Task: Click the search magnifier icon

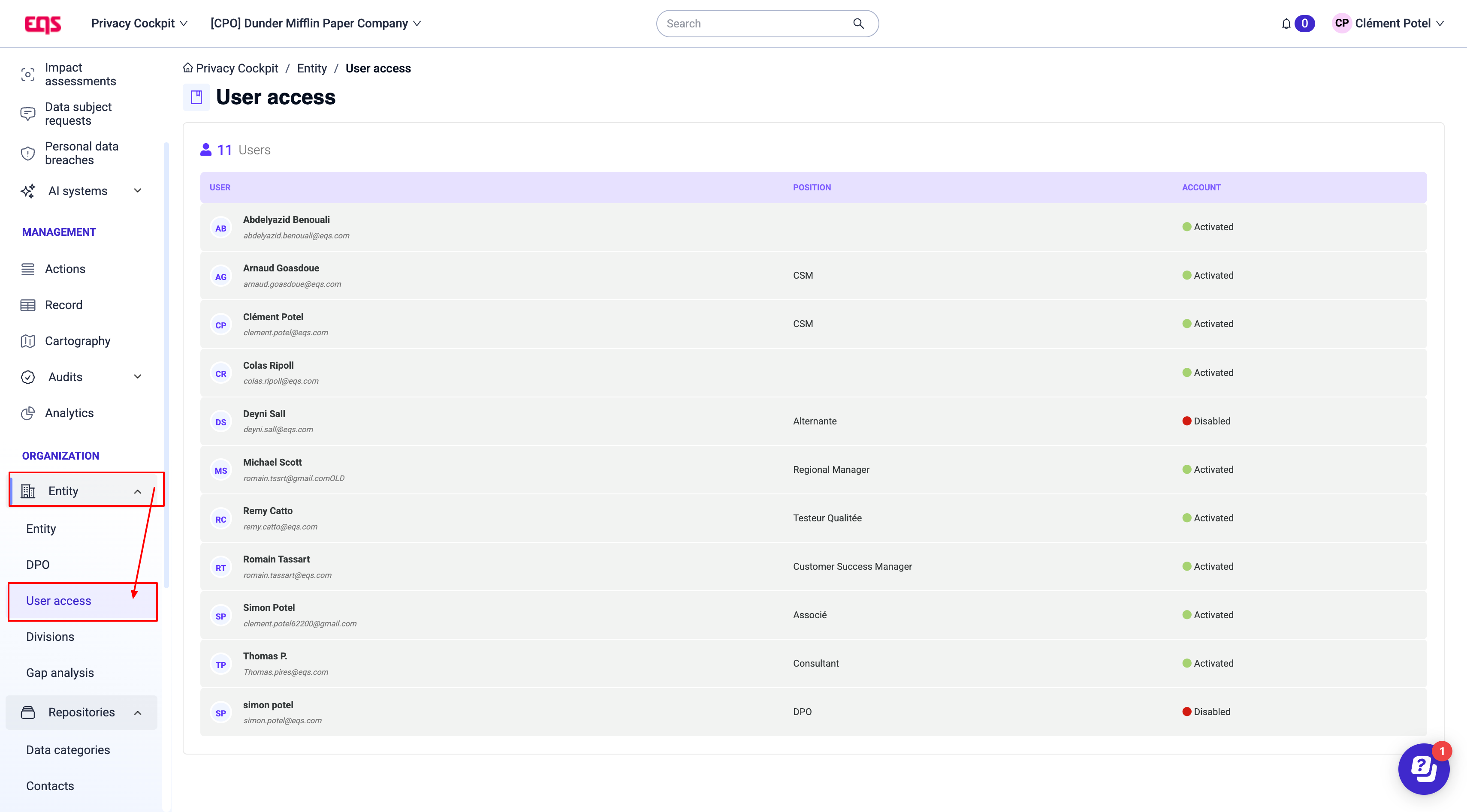Action: [858, 23]
